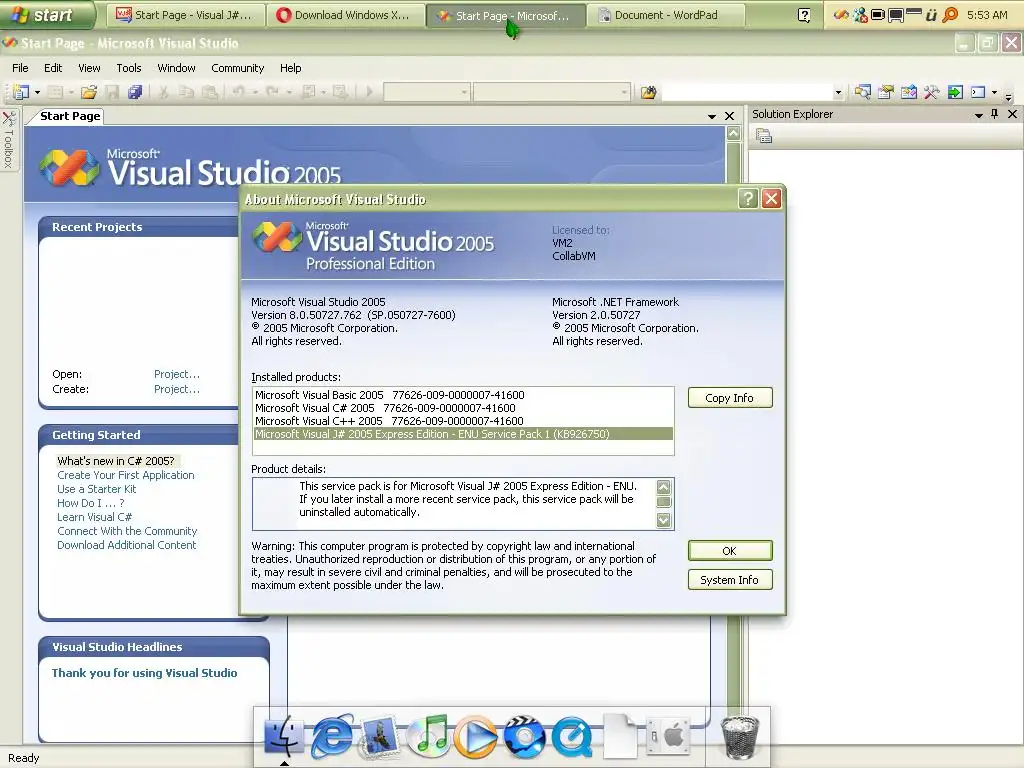Open 'Use a Starter Kit' link
Image resolution: width=1024 pixels, height=768 pixels.
[97, 489]
